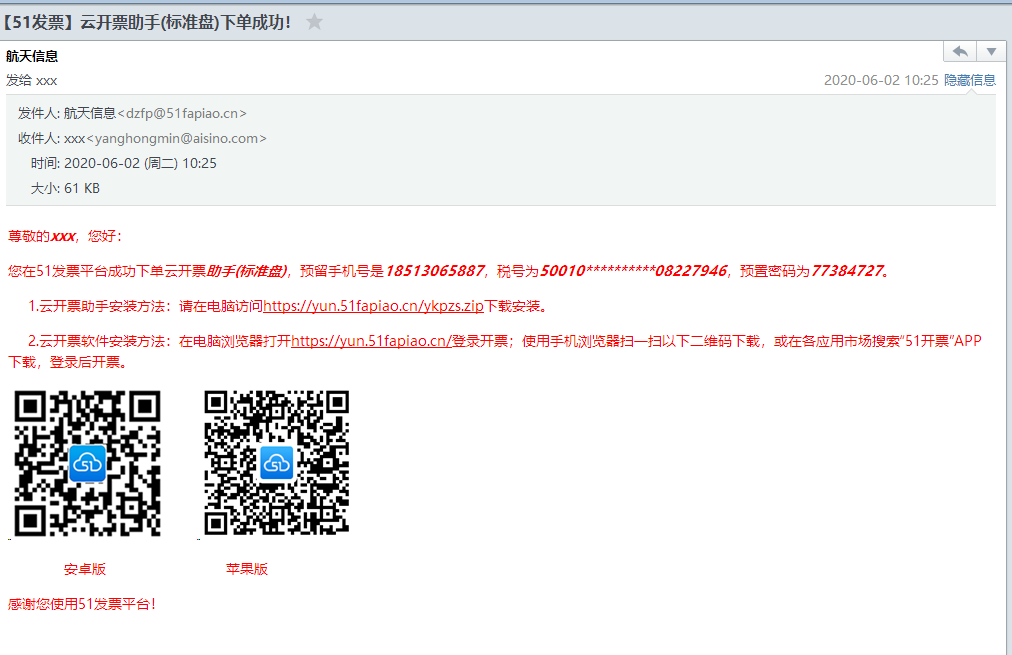Open the https://yun.51fapiao.cn/ login link
1012x655 pixels.
[371, 341]
